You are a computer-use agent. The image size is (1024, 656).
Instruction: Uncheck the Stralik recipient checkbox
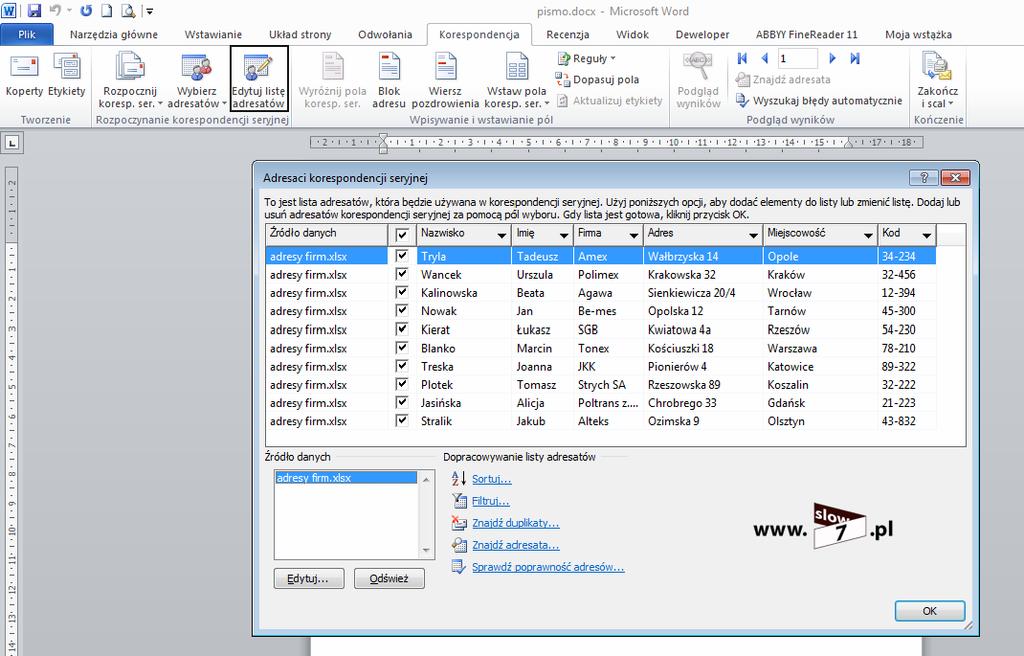(x=402, y=420)
